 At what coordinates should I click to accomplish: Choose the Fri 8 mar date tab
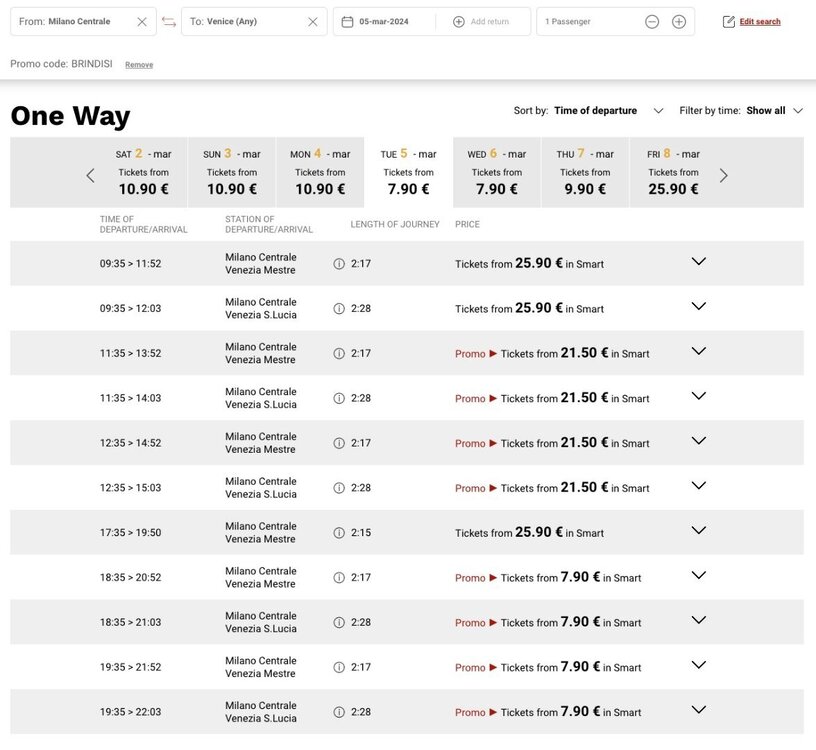pos(673,173)
